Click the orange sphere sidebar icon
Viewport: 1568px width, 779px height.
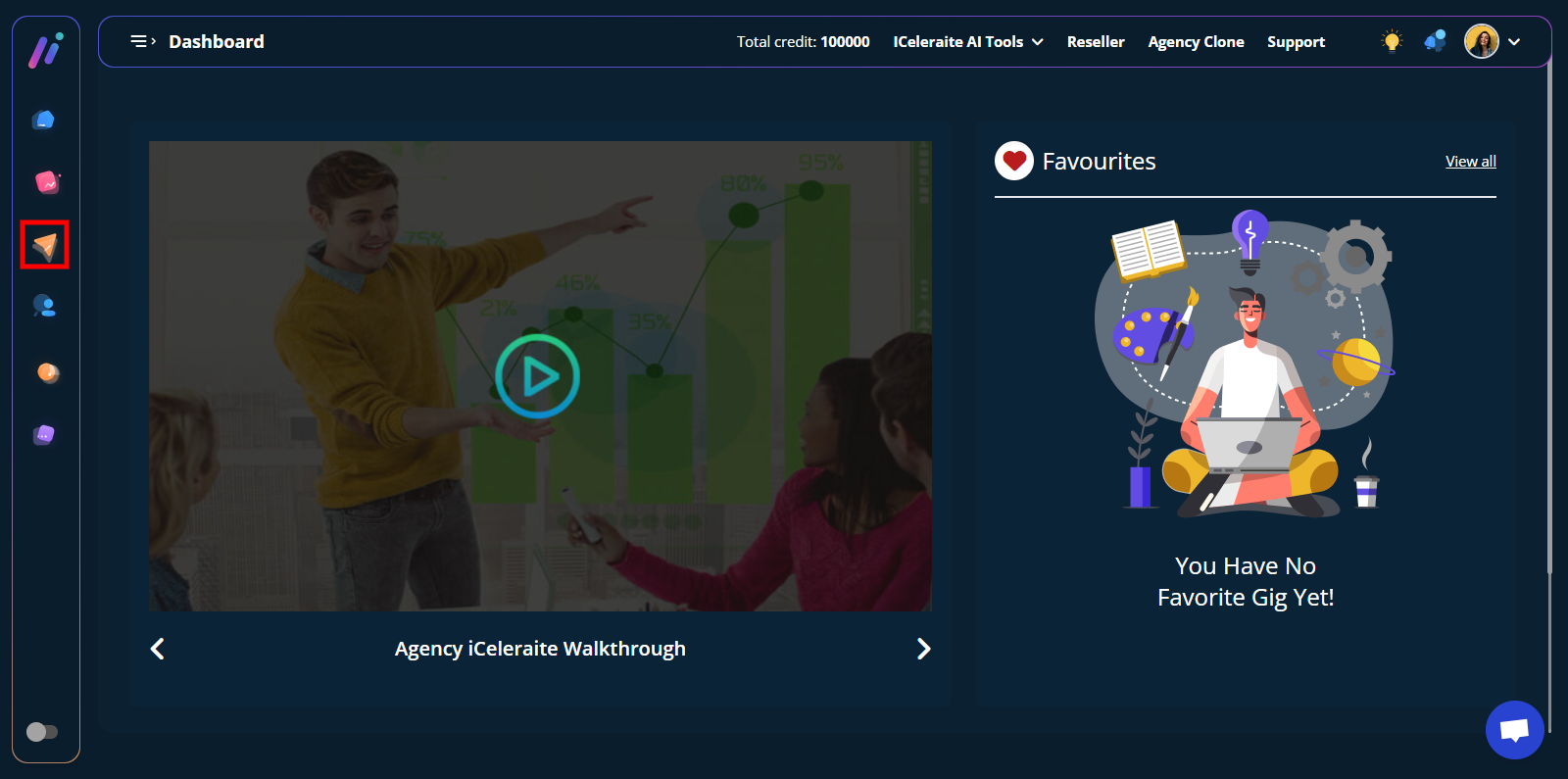pos(47,372)
